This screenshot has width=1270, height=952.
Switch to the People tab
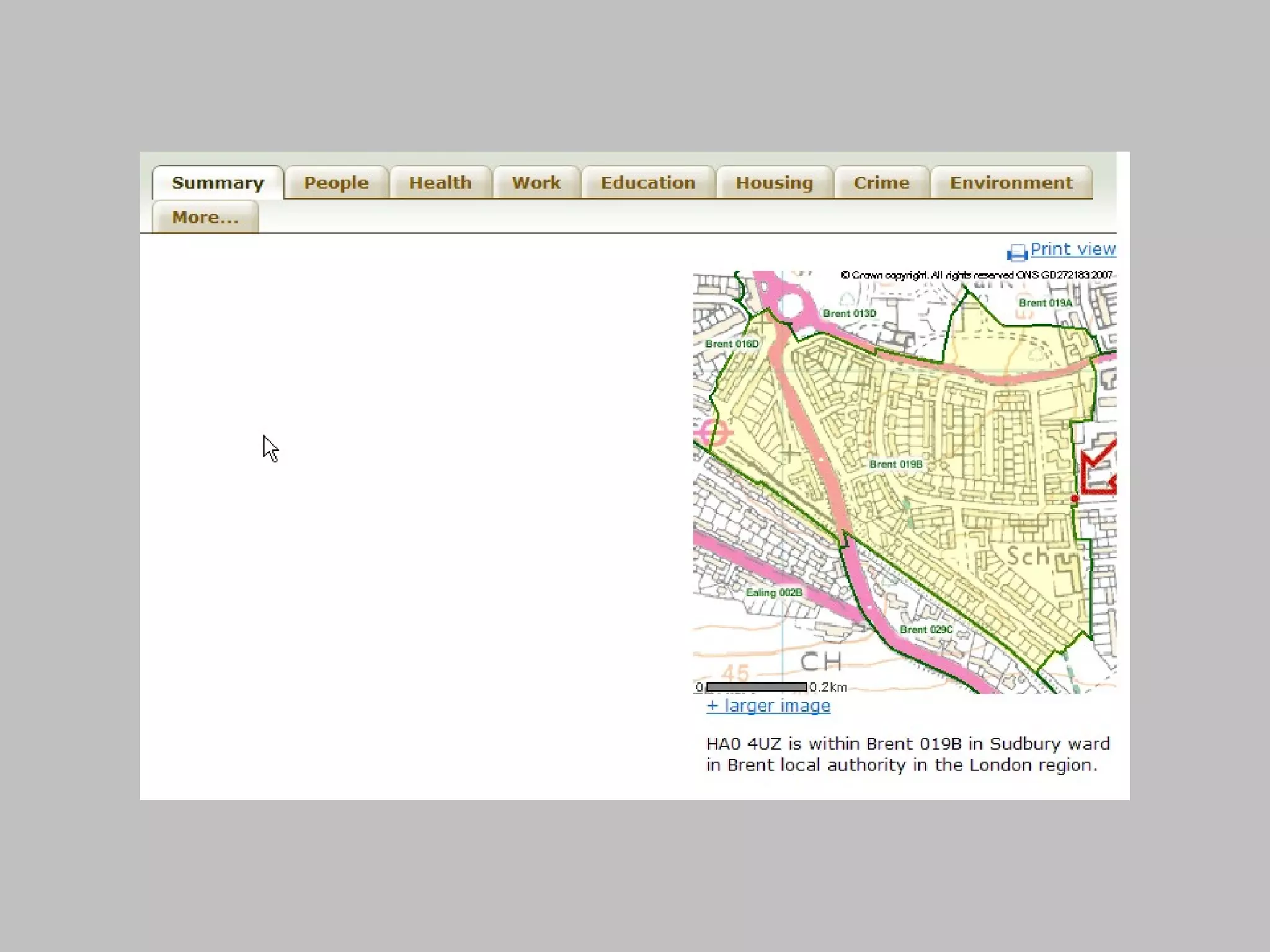click(x=336, y=183)
